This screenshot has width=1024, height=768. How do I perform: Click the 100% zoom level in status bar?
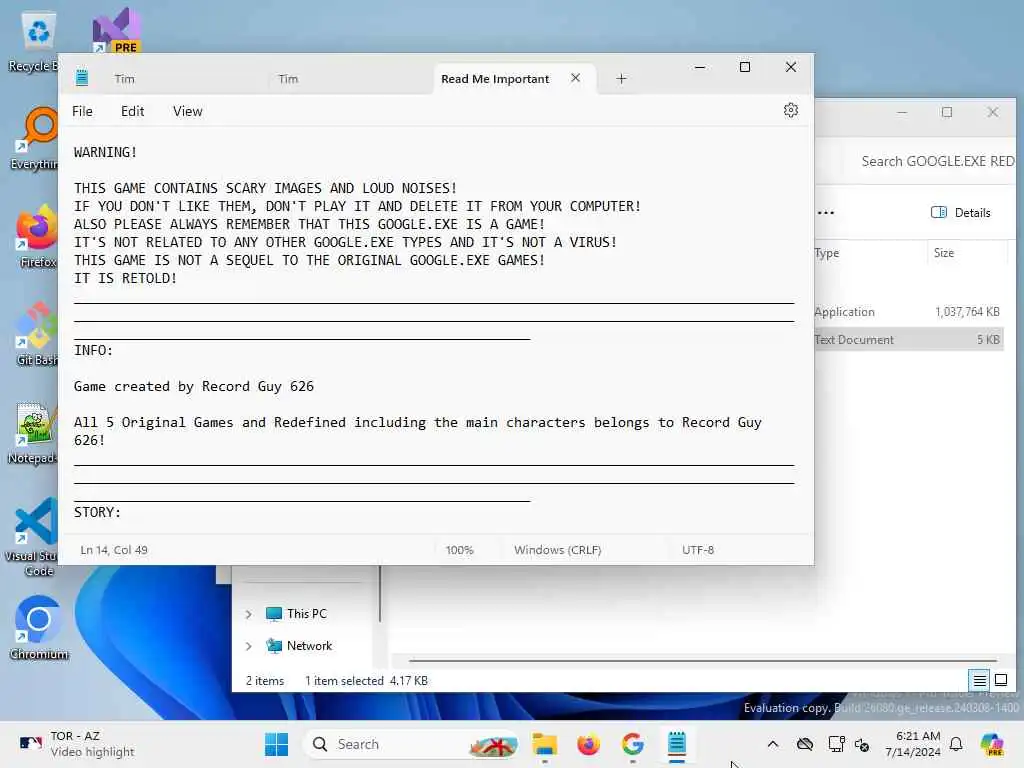(x=460, y=550)
